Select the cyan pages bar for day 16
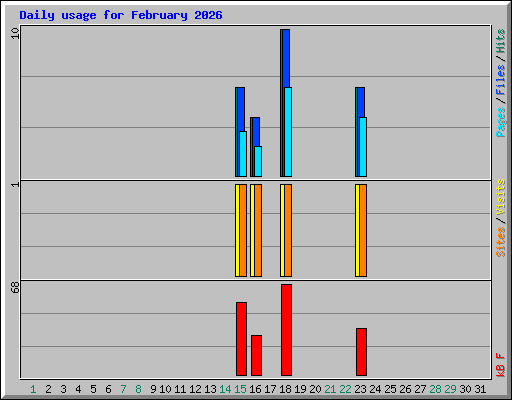Image resolution: width=512 pixels, height=400 pixels. tap(258, 161)
